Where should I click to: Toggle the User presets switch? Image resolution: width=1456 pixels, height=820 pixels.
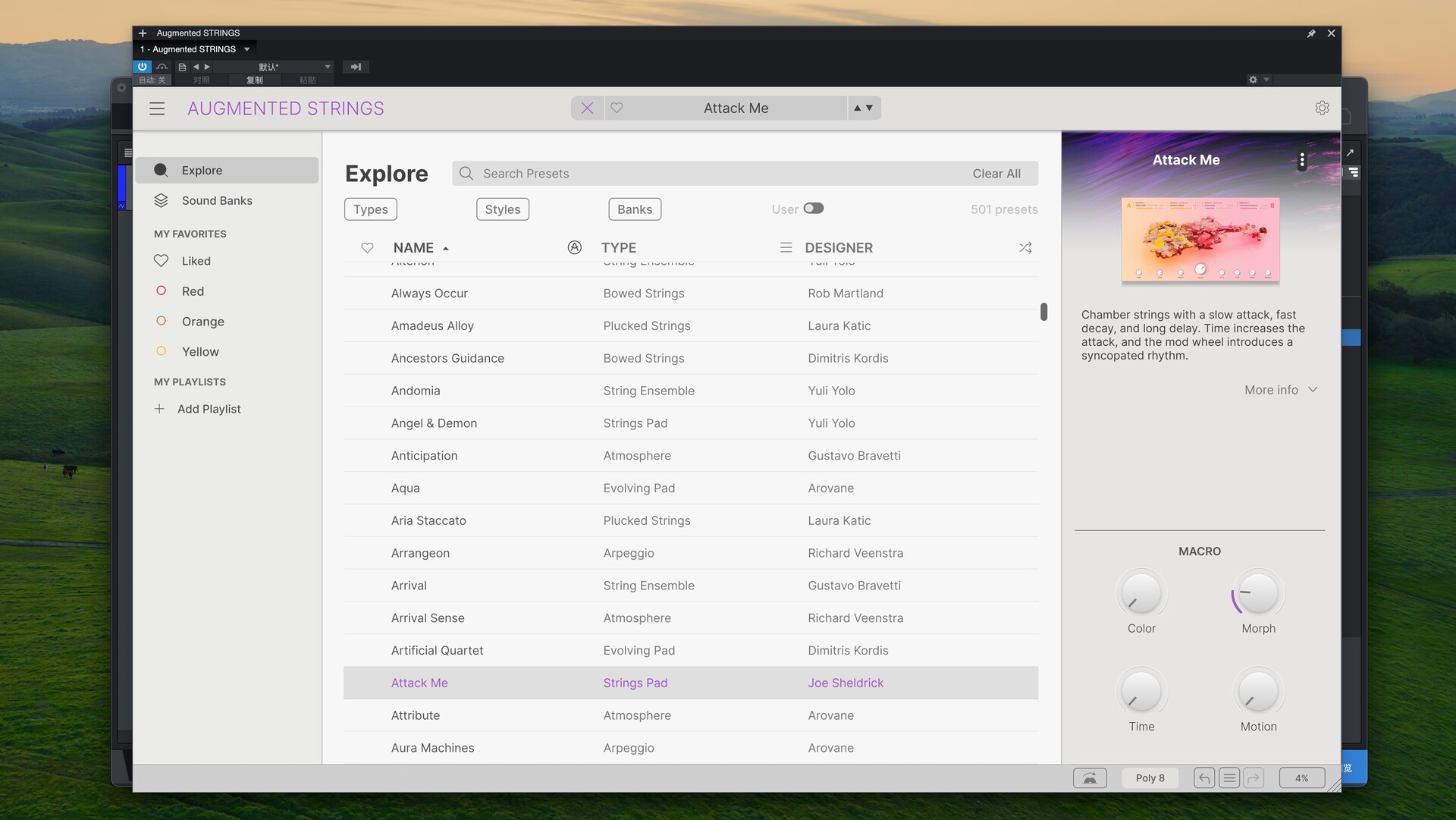(x=814, y=209)
